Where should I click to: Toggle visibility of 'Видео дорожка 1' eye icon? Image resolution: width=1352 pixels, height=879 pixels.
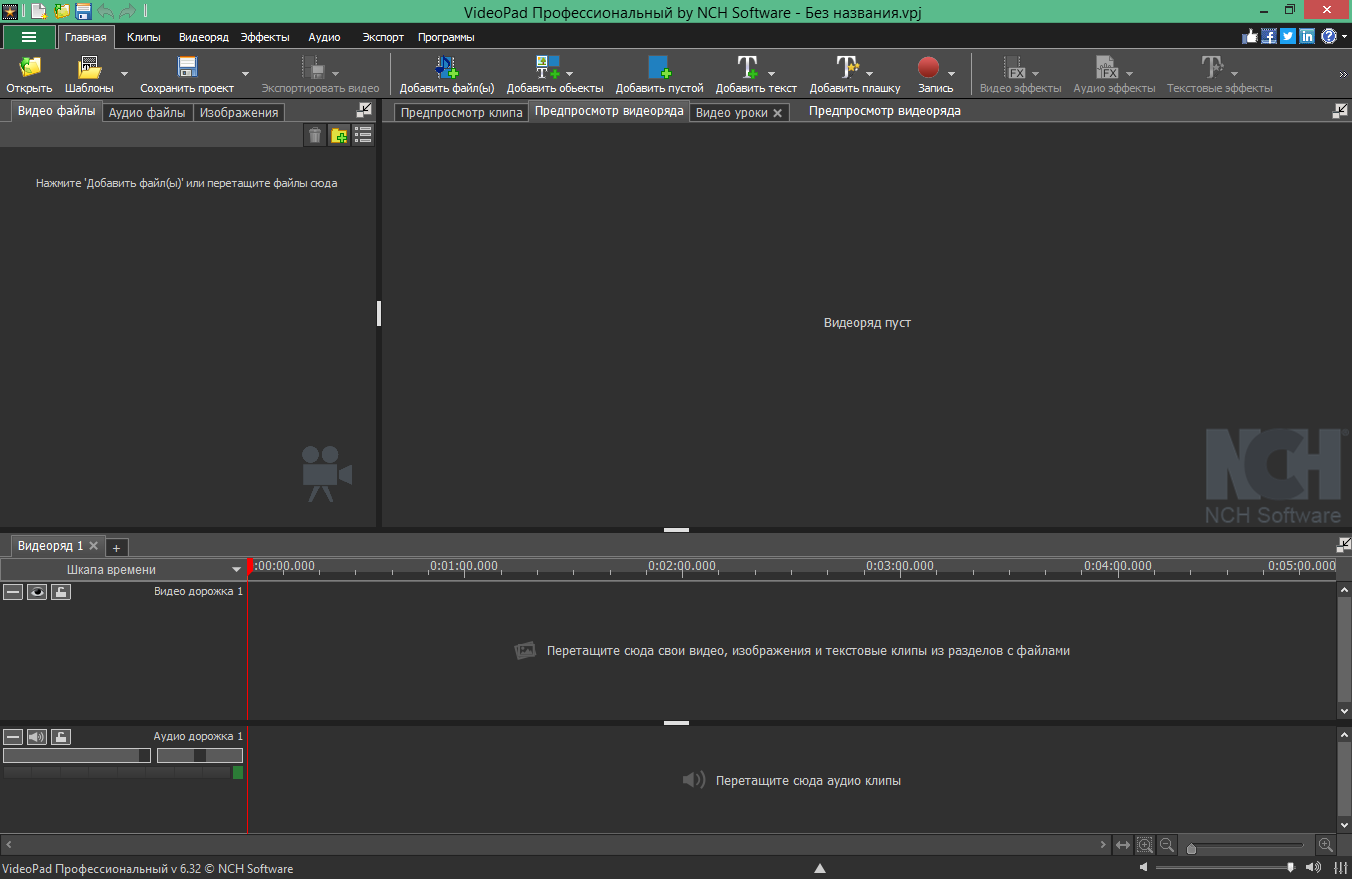36,591
